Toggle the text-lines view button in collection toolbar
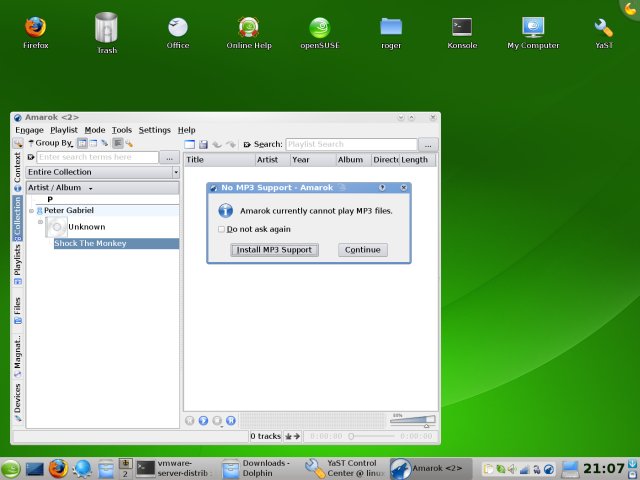The height and width of the screenshot is (480, 640). [118, 143]
